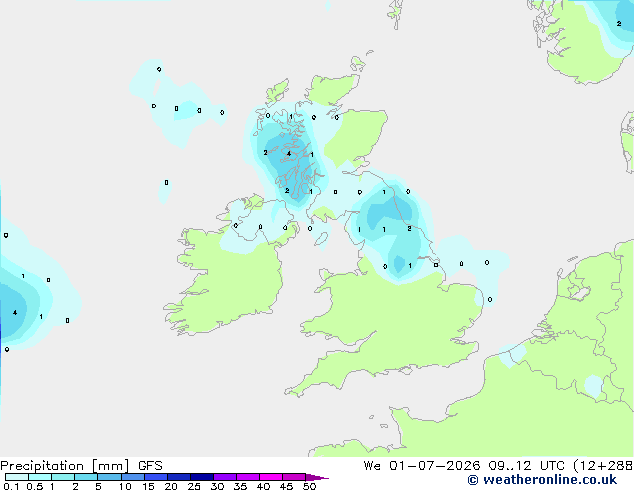This screenshot has height=490, width=634.
Task: Click the 35–40 mm violet swatch
Action: (248, 477)
